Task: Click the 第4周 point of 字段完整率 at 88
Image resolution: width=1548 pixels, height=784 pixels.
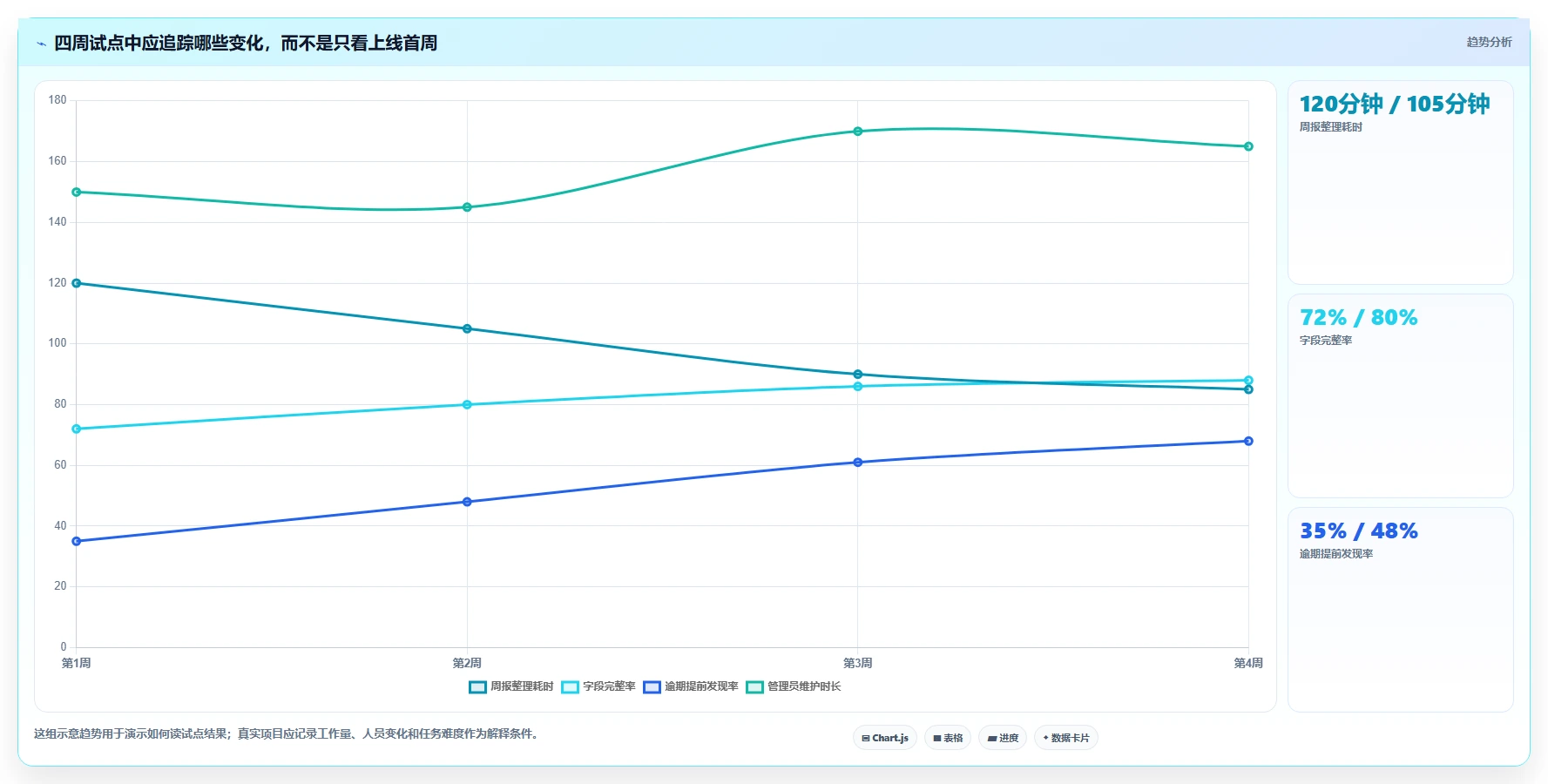Action: point(1248,380)
